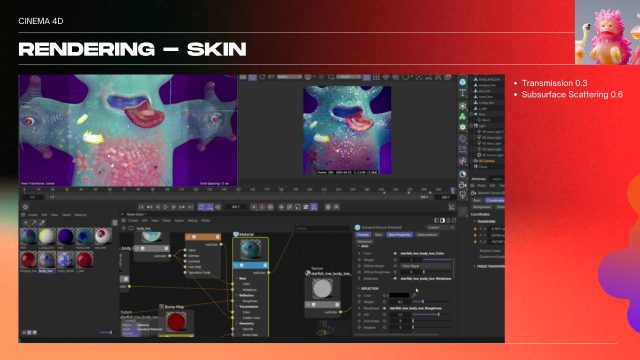Toggle keyframe dot for P.Y coordinate

pos(475,235)
